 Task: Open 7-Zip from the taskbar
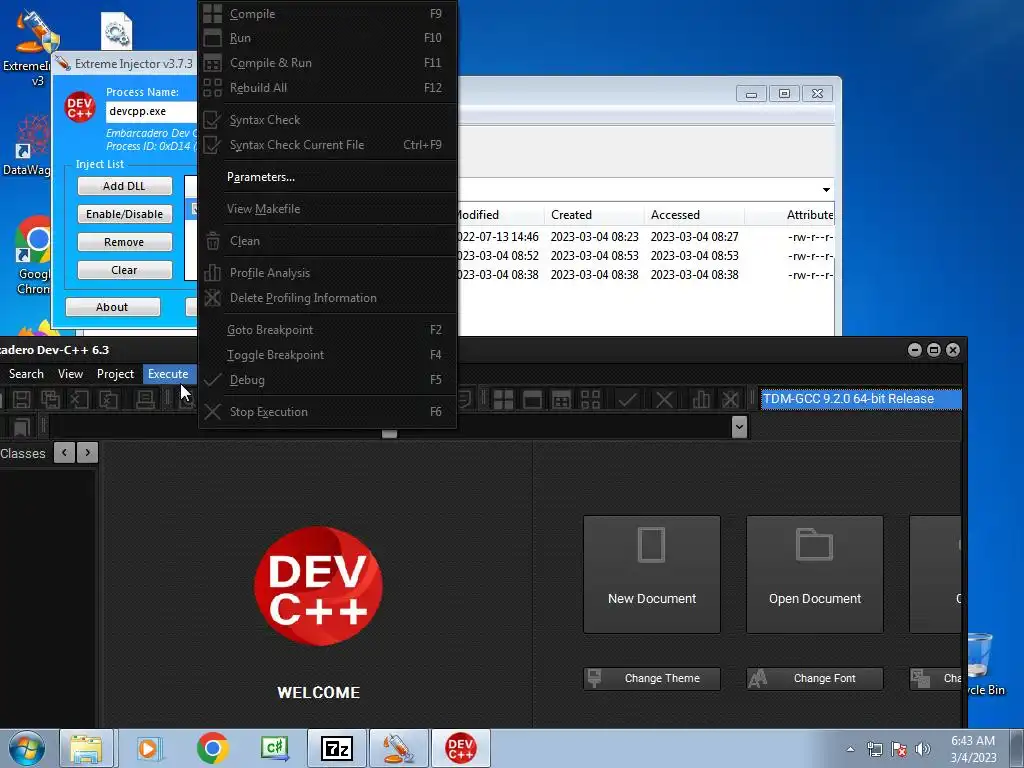point(337,748)
